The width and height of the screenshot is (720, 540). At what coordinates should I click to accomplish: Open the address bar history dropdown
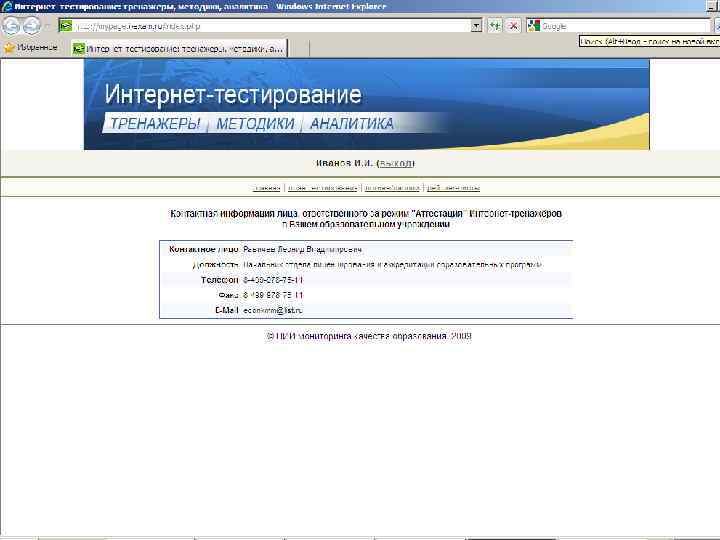pos(477,26)
